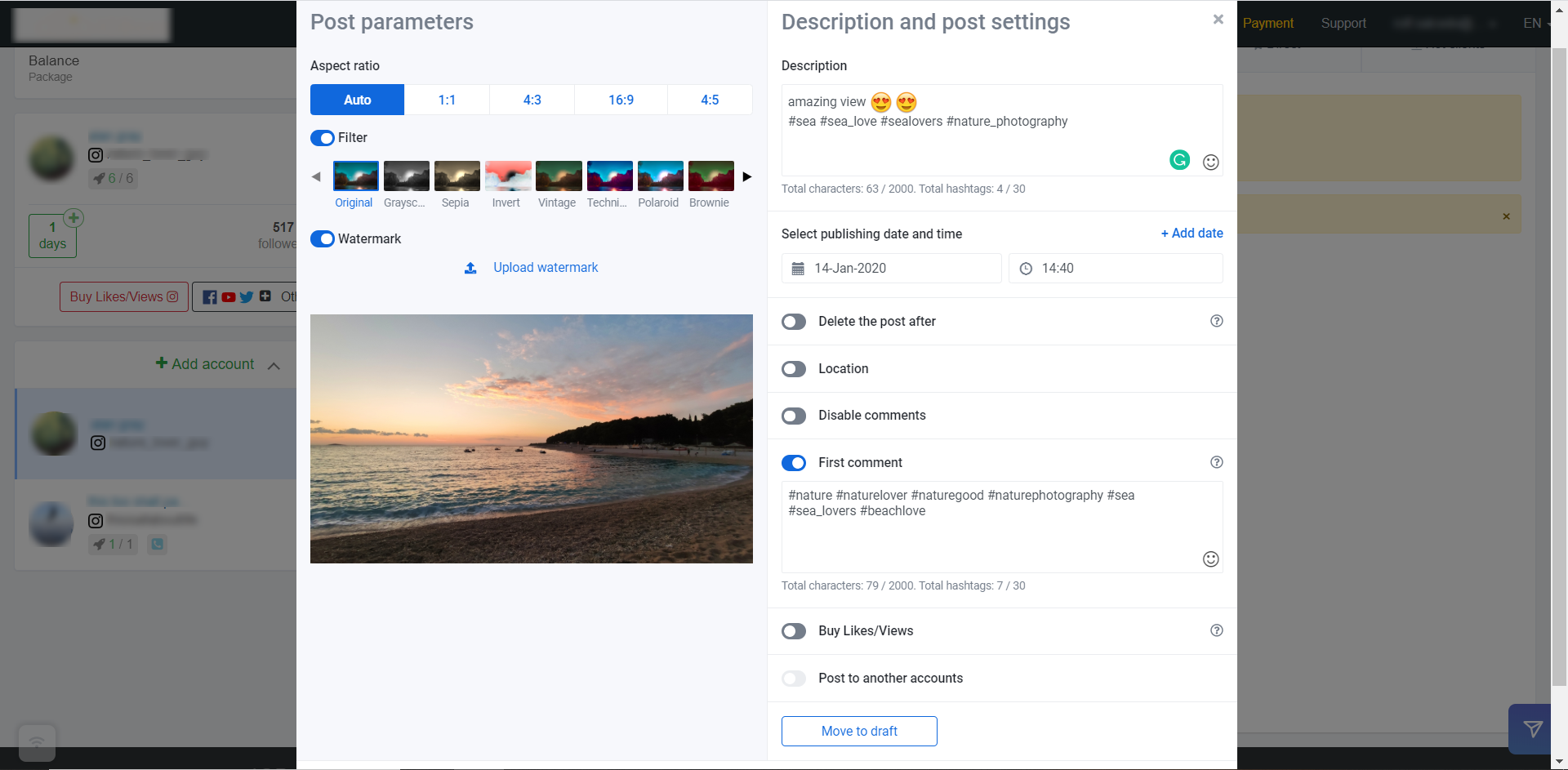Turn off the Filter toggle

(323, 138)
